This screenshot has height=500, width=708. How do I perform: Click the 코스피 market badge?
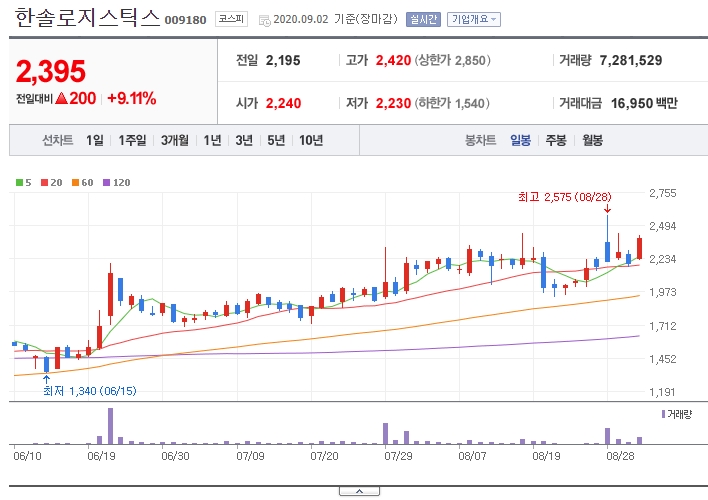(231, 19)
